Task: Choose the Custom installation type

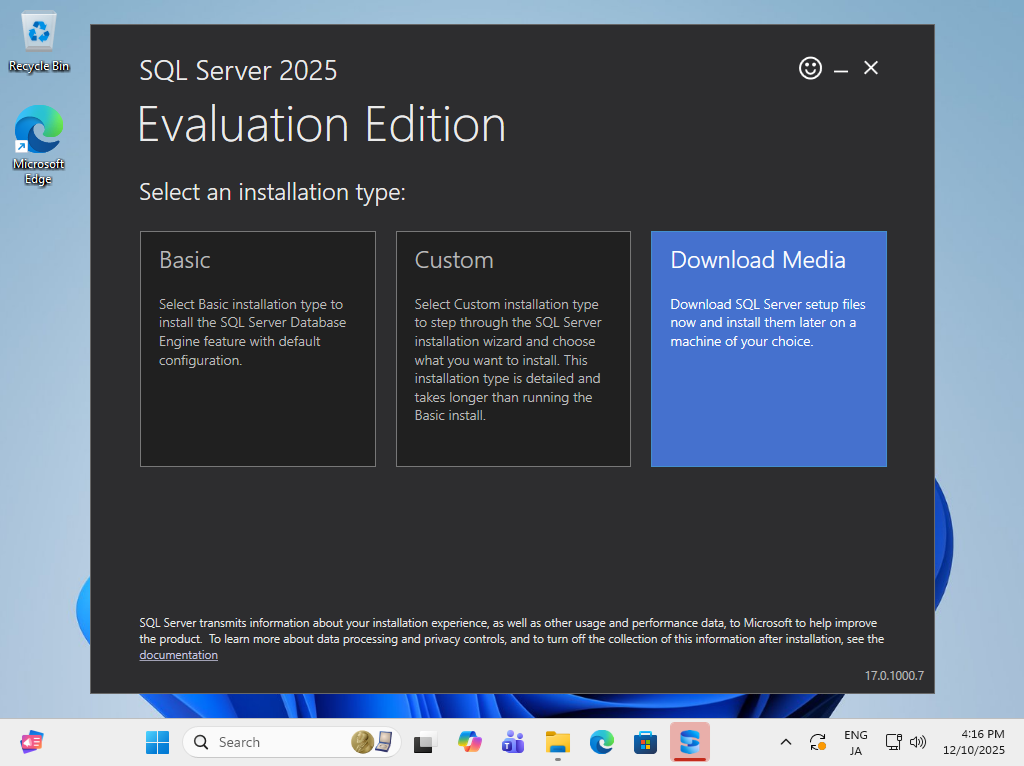Action: (x=513, y=349)
